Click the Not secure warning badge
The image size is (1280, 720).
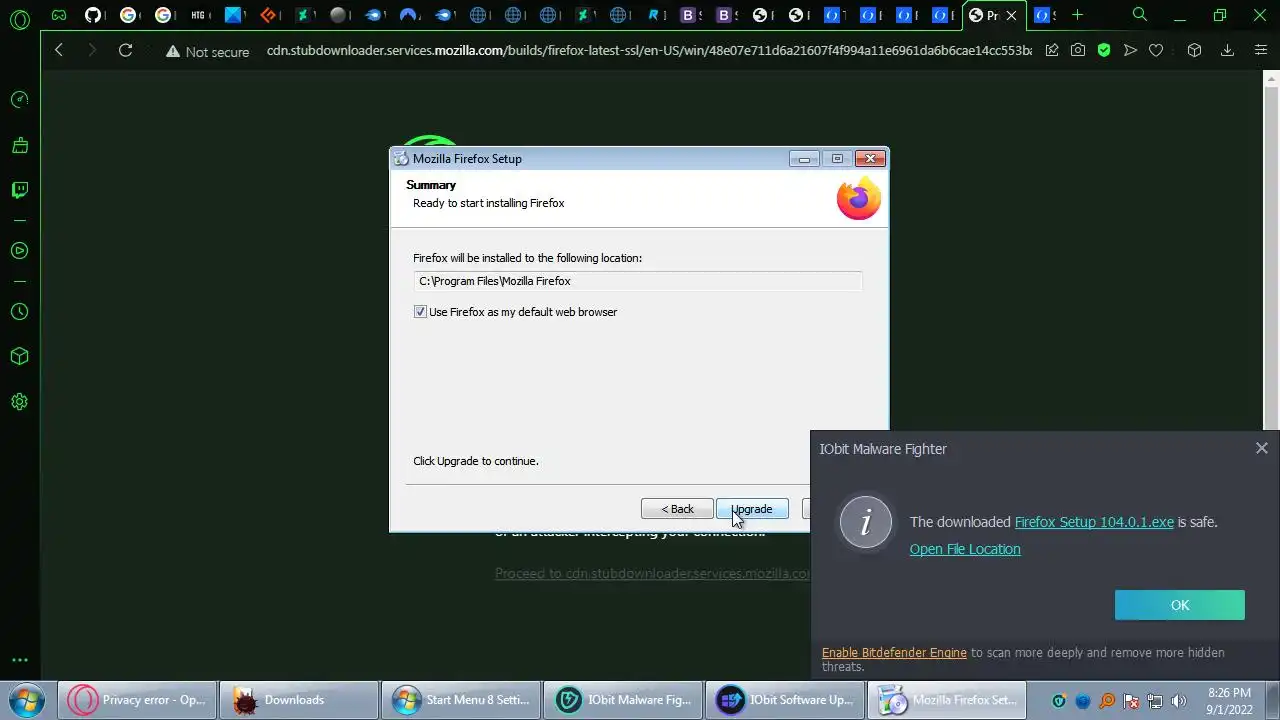click(207, 51)
